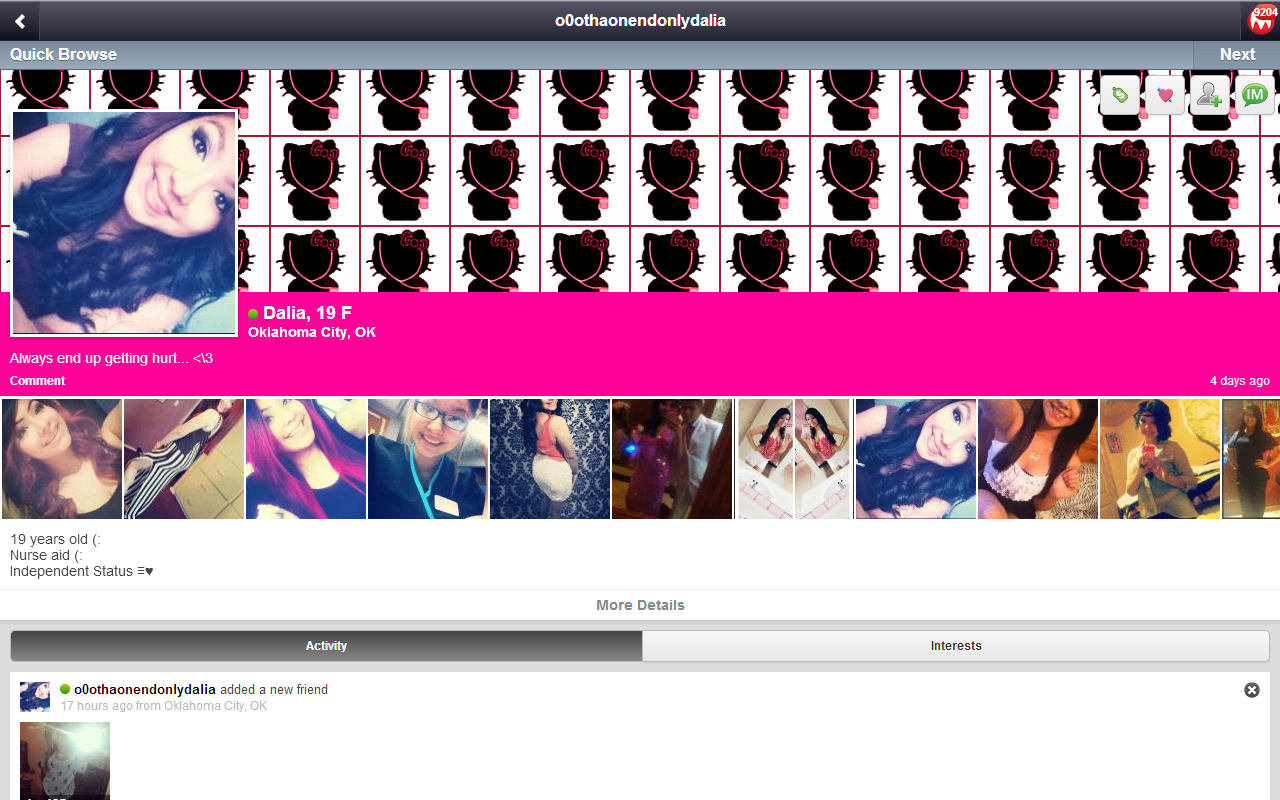Switch to the Interests tab
The height and width of the screenshot is (800, 1280).
coord(956,646)
